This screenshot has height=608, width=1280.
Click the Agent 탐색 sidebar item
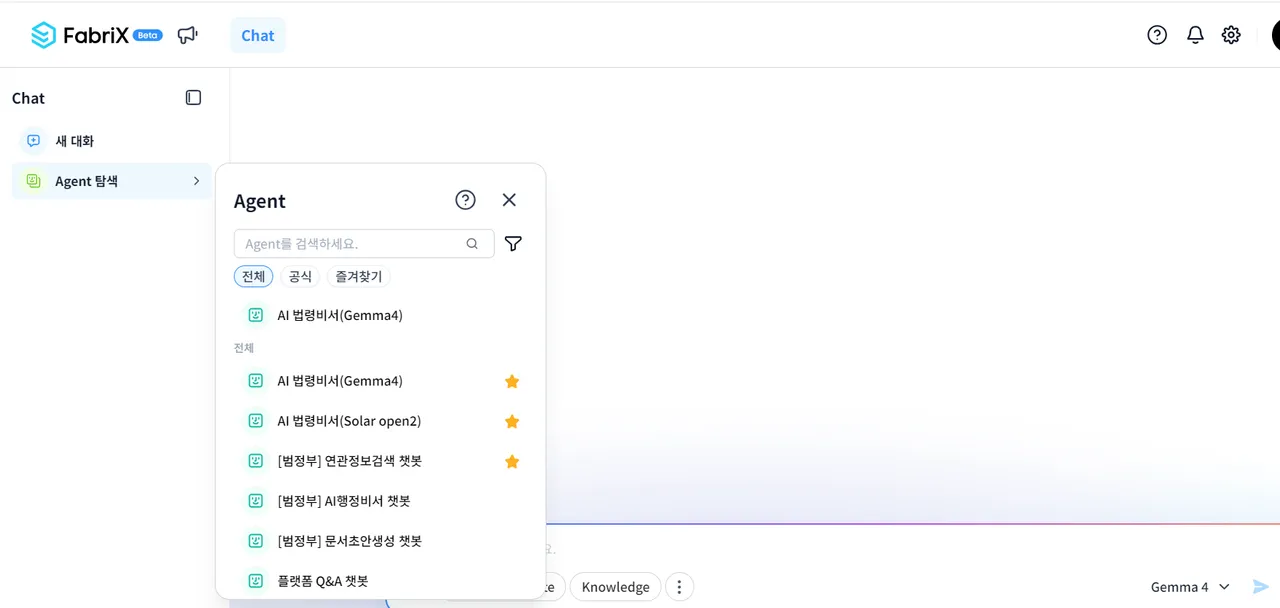pyautogui.click(x=112, y=181)
